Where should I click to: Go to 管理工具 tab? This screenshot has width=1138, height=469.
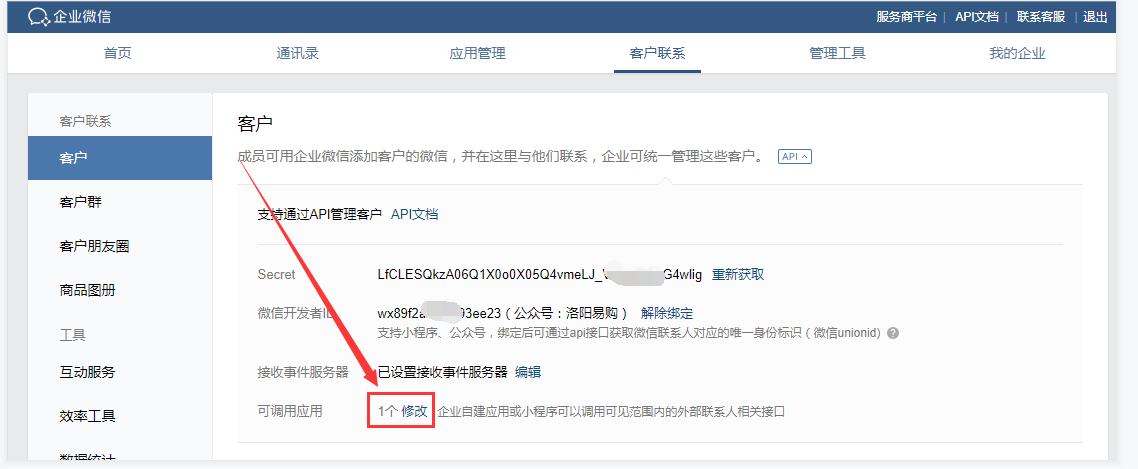[x=838, y=53]
